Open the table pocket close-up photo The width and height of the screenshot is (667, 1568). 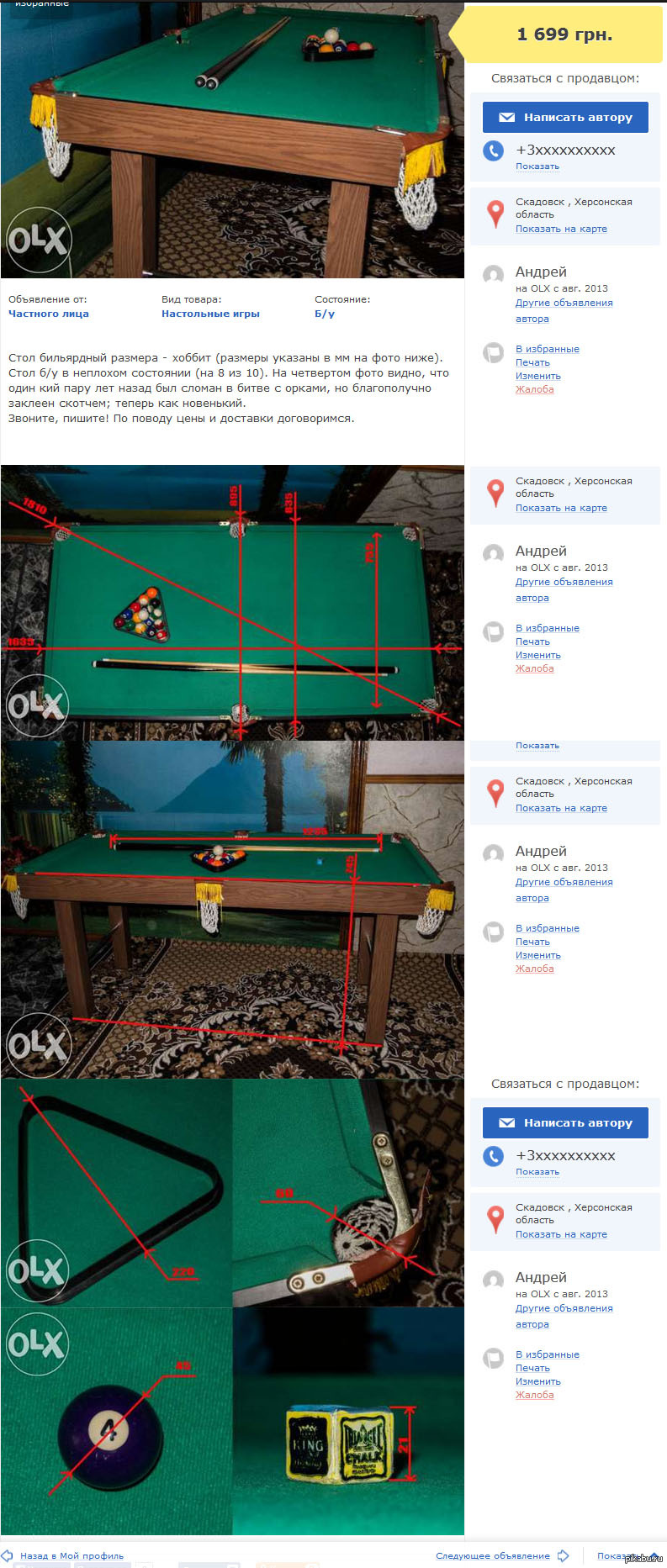point(348,1193)
